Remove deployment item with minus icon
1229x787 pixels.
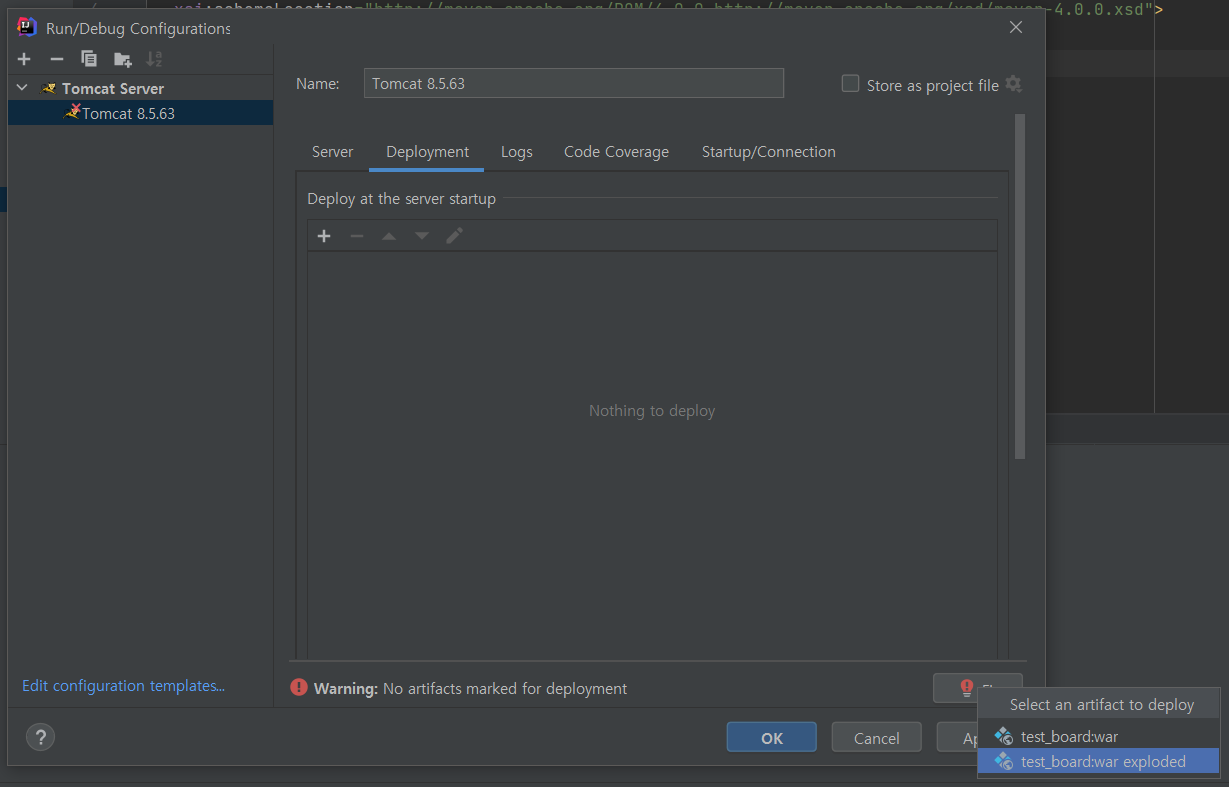(356, 236)
